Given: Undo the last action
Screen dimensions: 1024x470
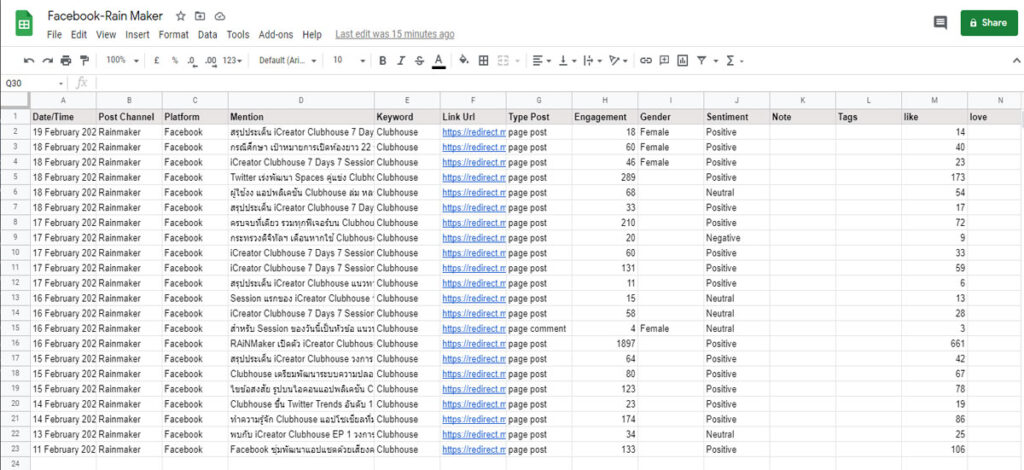Looking at the screenshot, I should (x=29, y=61).
